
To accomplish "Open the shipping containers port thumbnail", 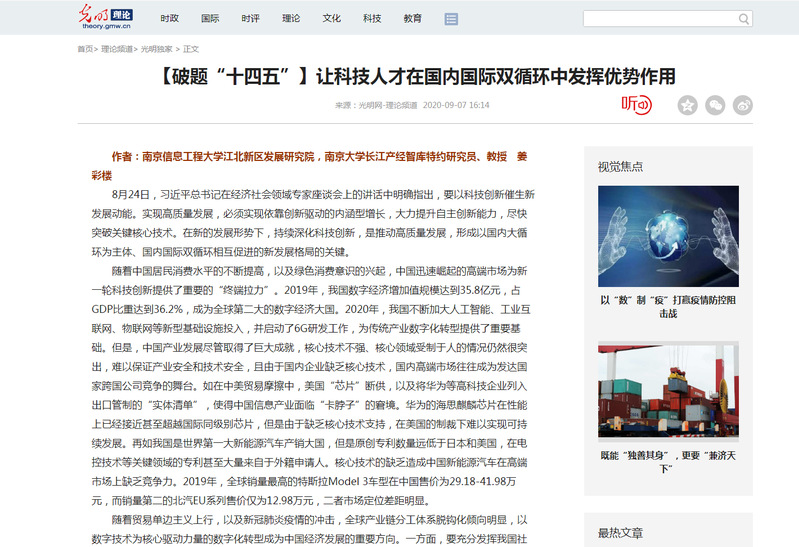I will click(668, 393).
